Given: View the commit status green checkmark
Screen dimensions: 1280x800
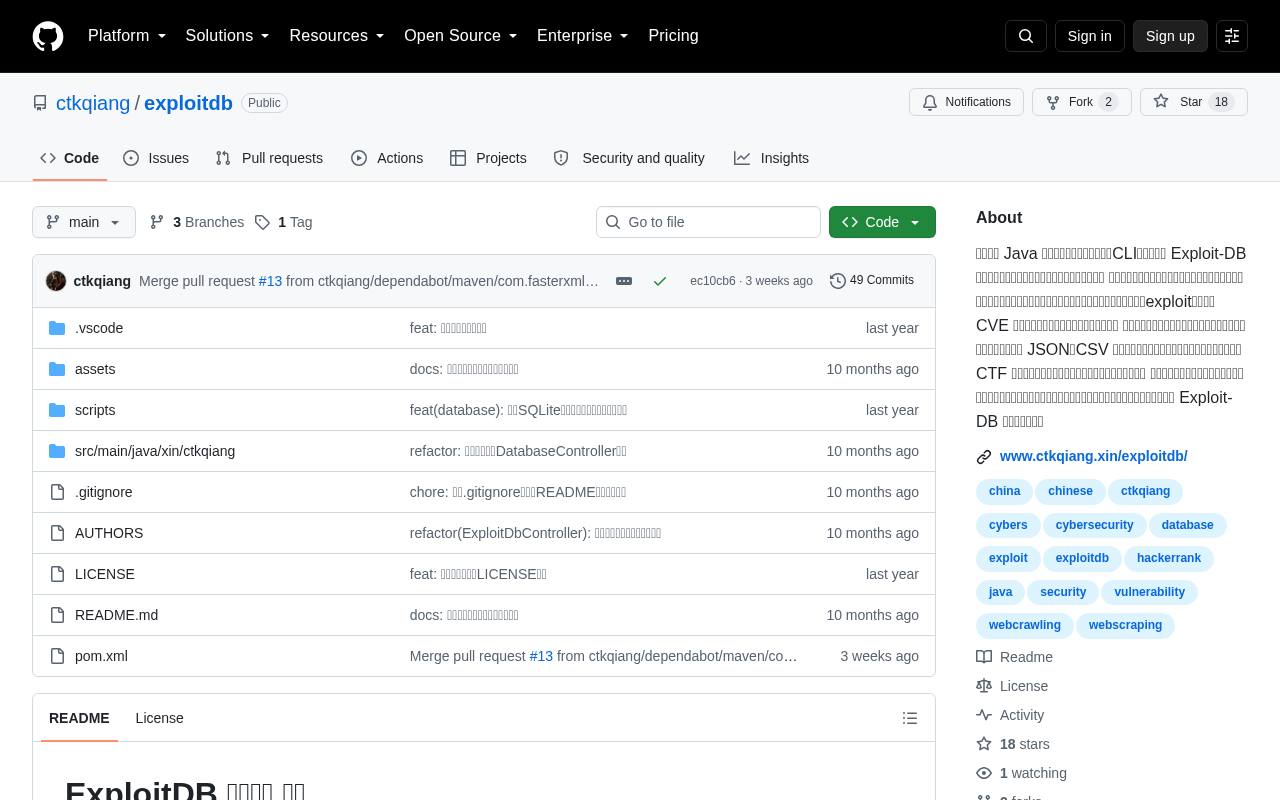Looking at the screenshot, I should (660, 281).
